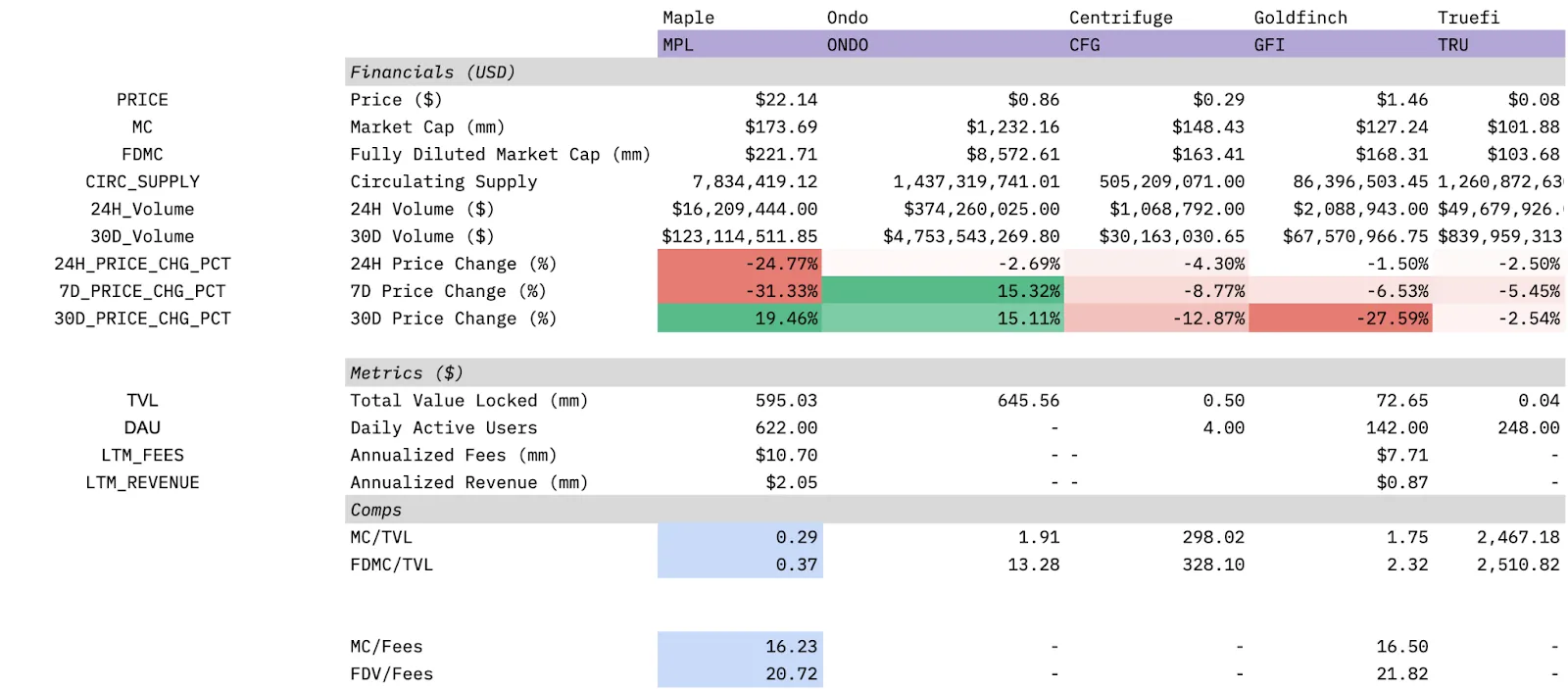This screenshot has width=1568, height=689.
Task: Select the LTM_REVENUE key cell
Action: (142, 483)
